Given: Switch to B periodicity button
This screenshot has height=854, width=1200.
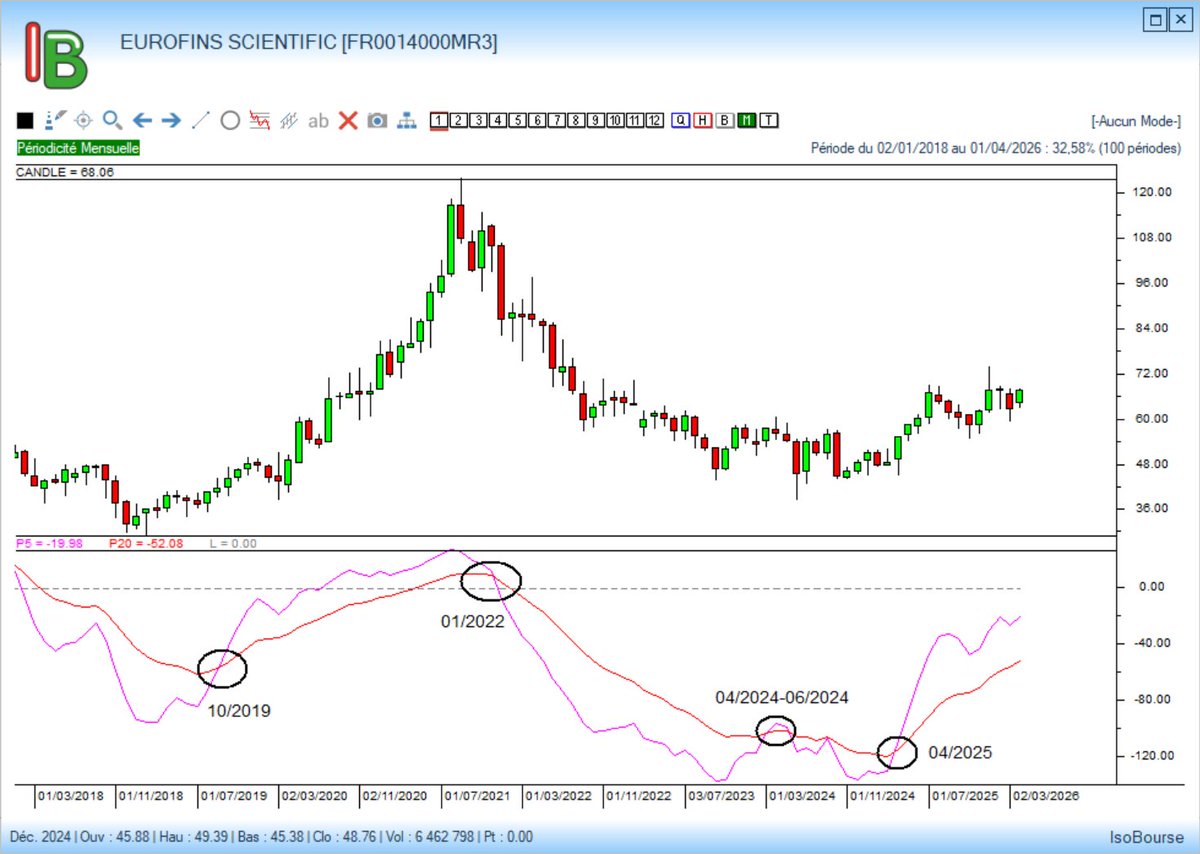Looking at the screenshot, I should click(725, 121).
